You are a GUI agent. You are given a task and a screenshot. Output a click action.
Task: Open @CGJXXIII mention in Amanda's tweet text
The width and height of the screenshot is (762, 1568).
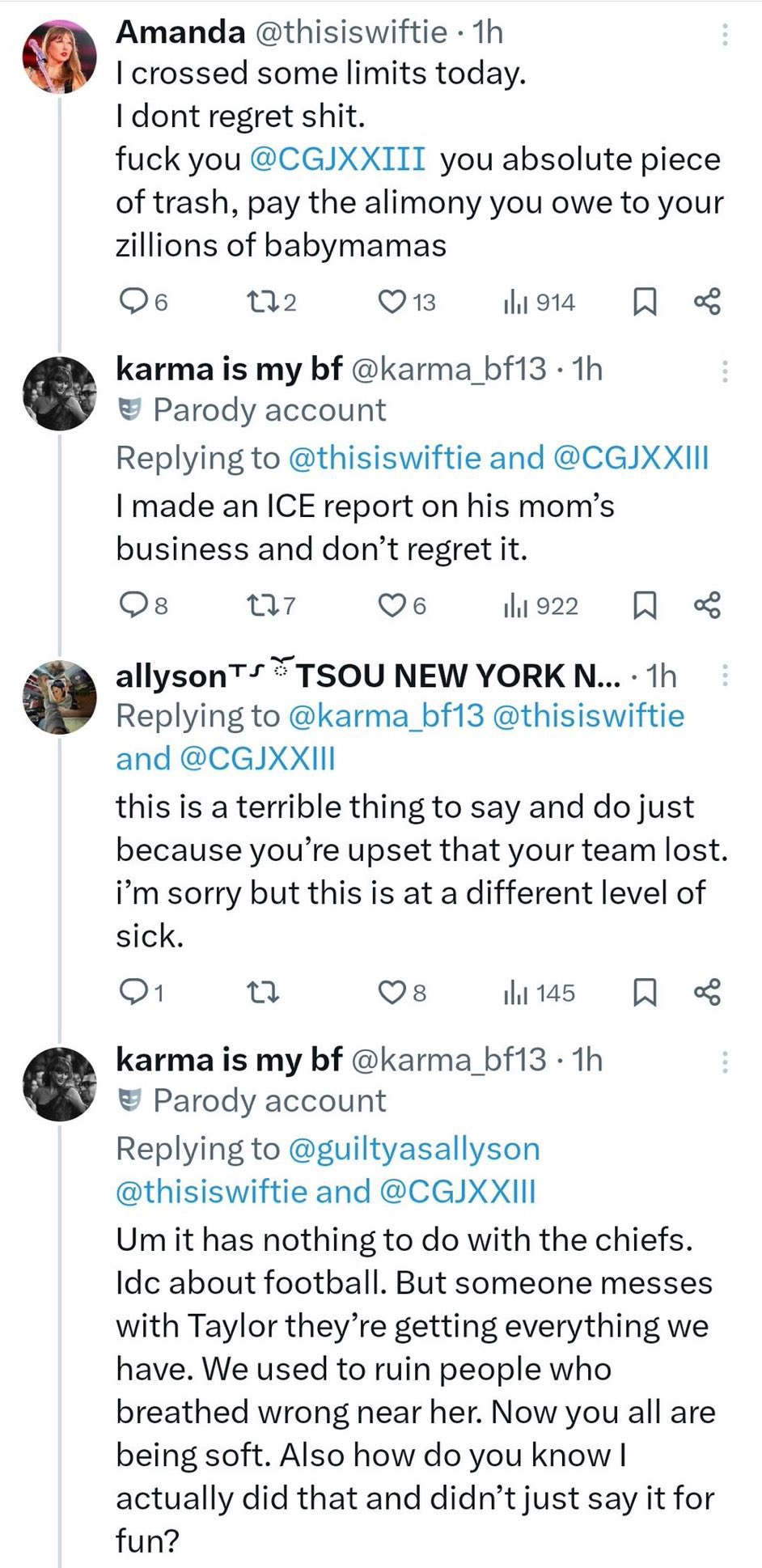337,159
